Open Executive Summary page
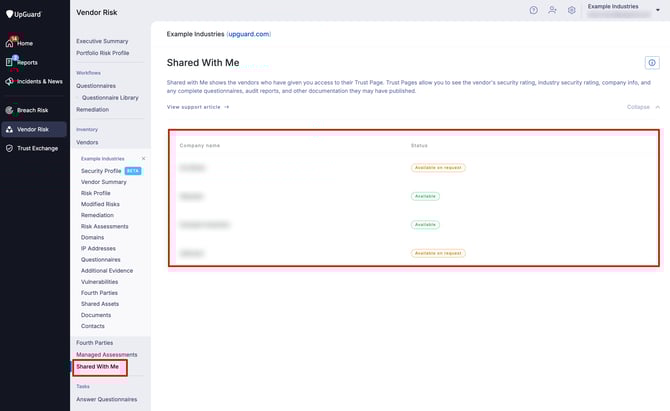The height and width of the screenshot is (411, 670). [108, 41]
